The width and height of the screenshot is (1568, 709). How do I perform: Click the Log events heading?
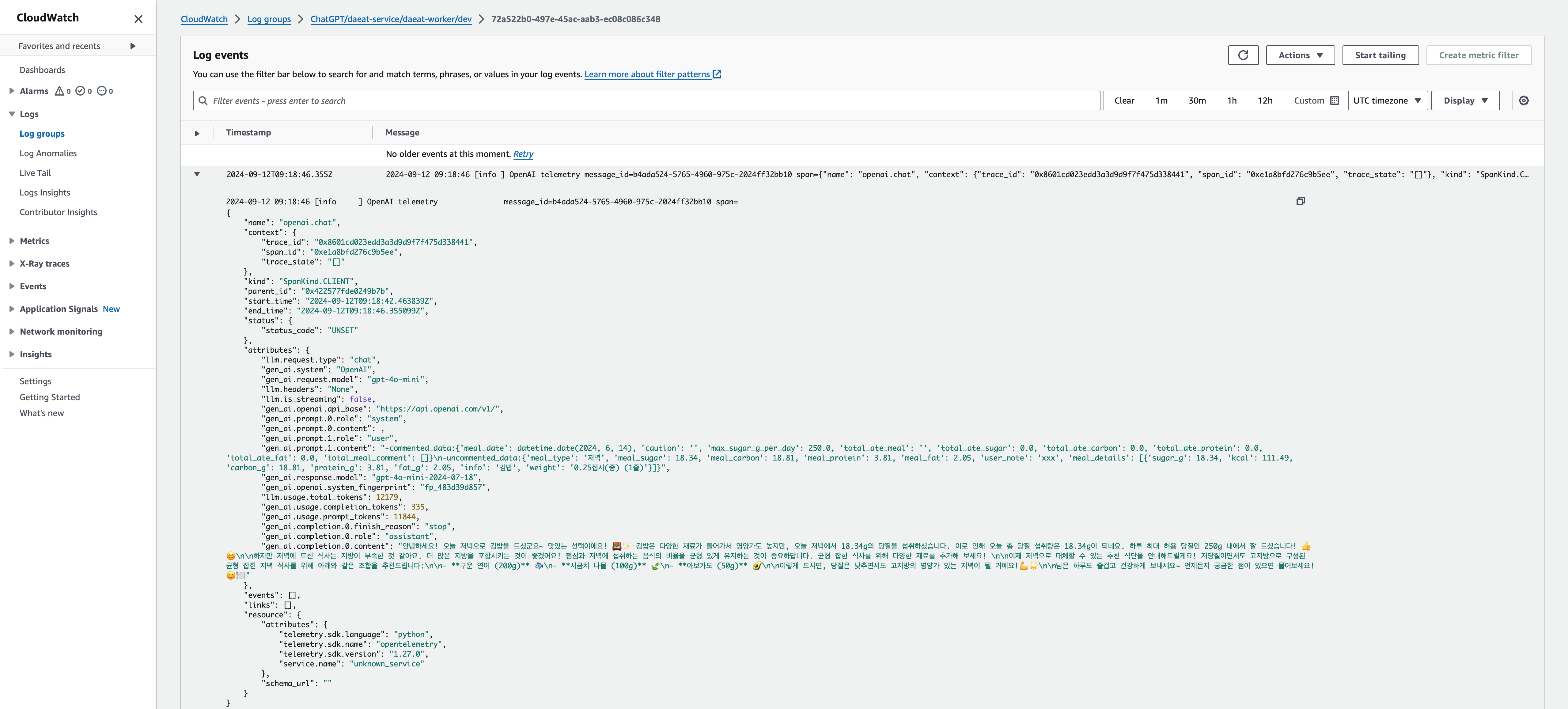(x=220, y=55)
